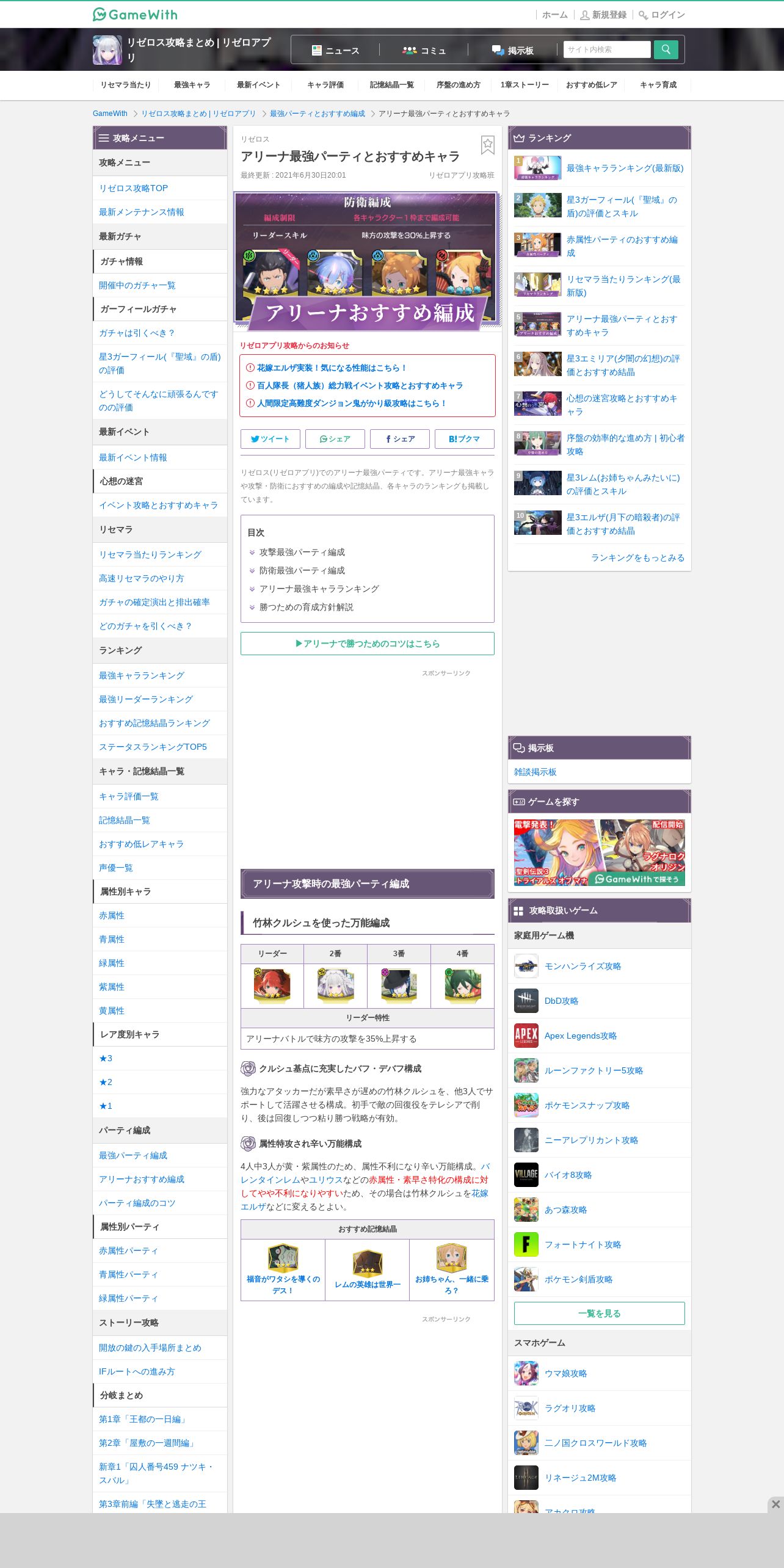Screen dimensions: 784x1568
Task: Click the B!ブクマ Hatena bookmark button
Action: click(x=465, y=438)
